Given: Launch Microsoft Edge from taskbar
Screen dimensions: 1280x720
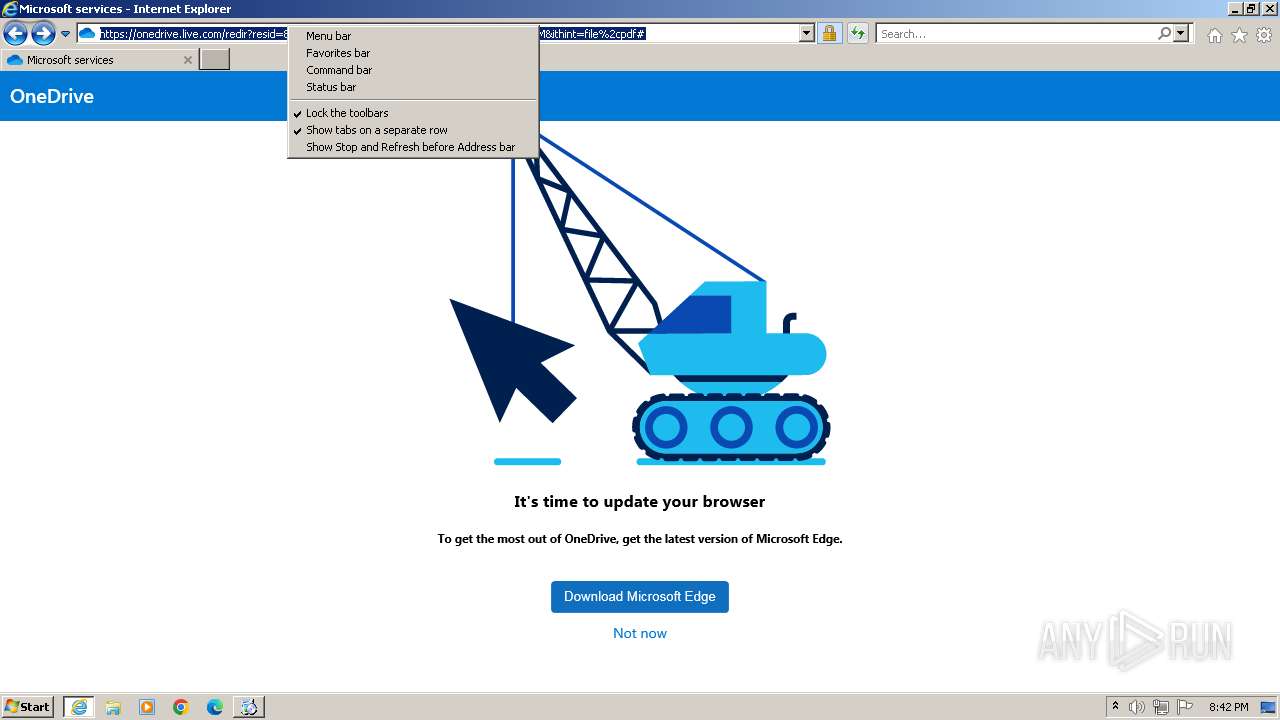Looking at the screenshot, I should pyautogui.click(x=215, y=707).
